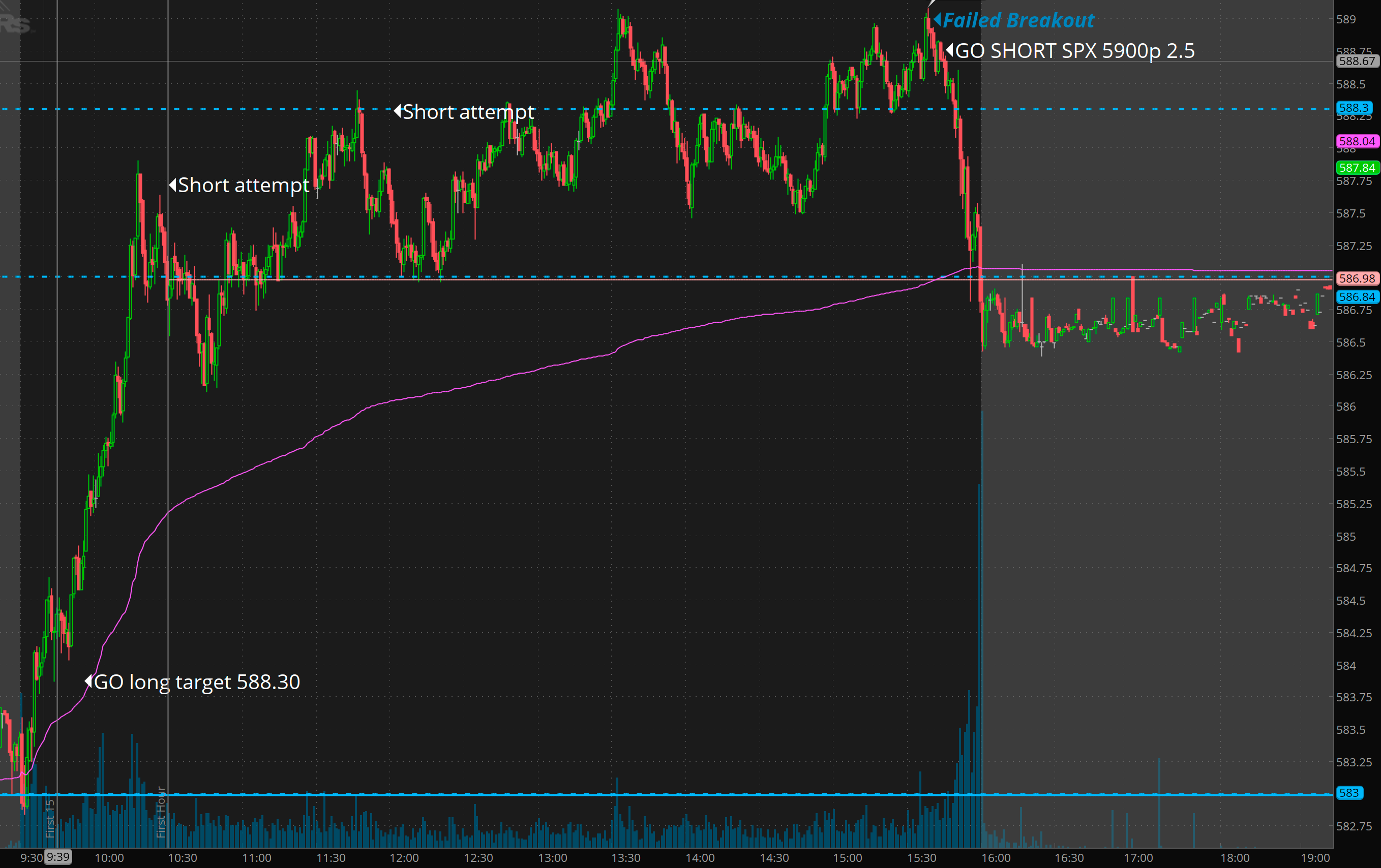The width and height of the screenshot is (1381, 868).
Task: Click the 9:39 time cursor label
Action: 58,857
